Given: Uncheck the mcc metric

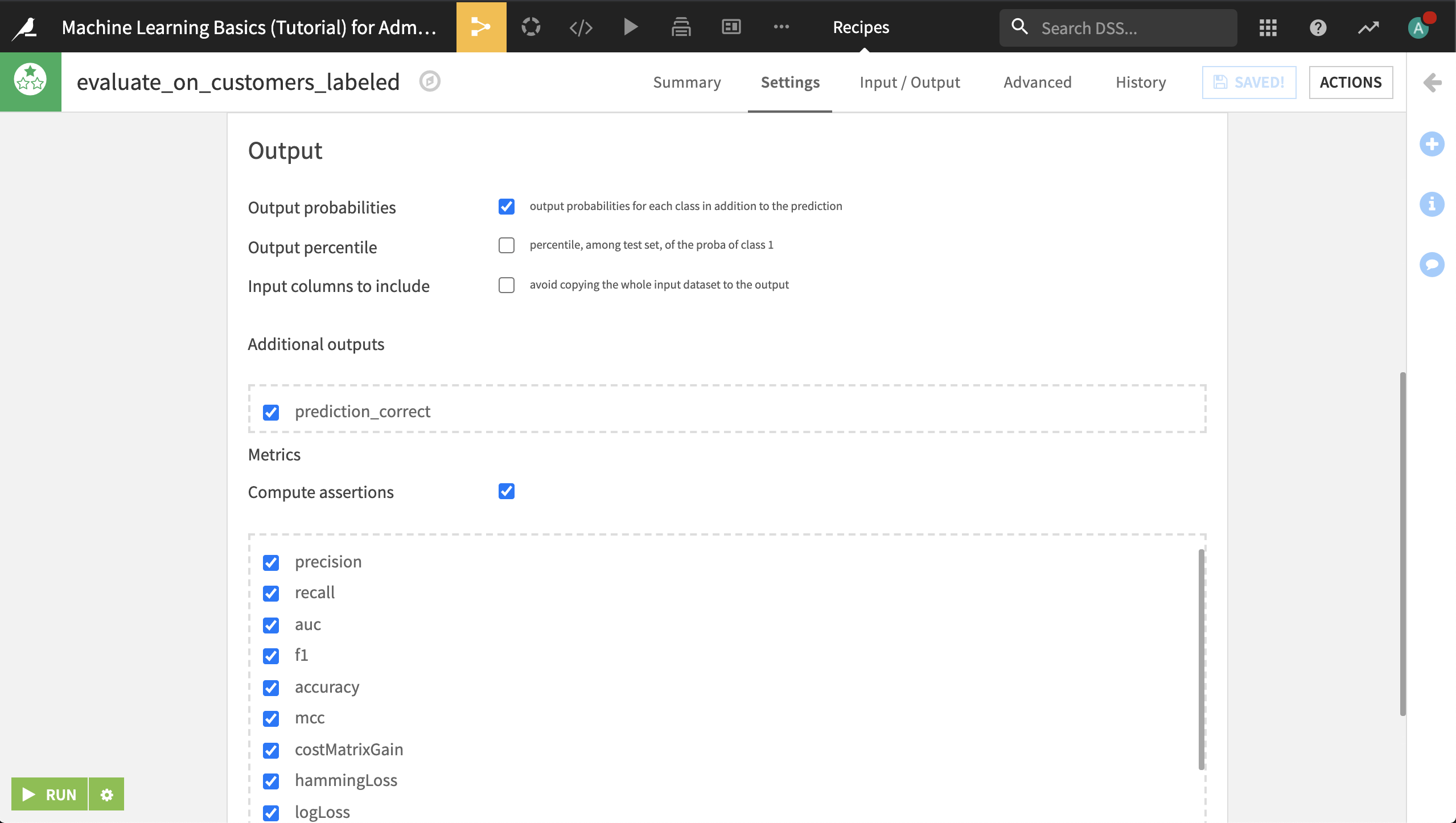Looking at the screenshot, I should (271, 719).
